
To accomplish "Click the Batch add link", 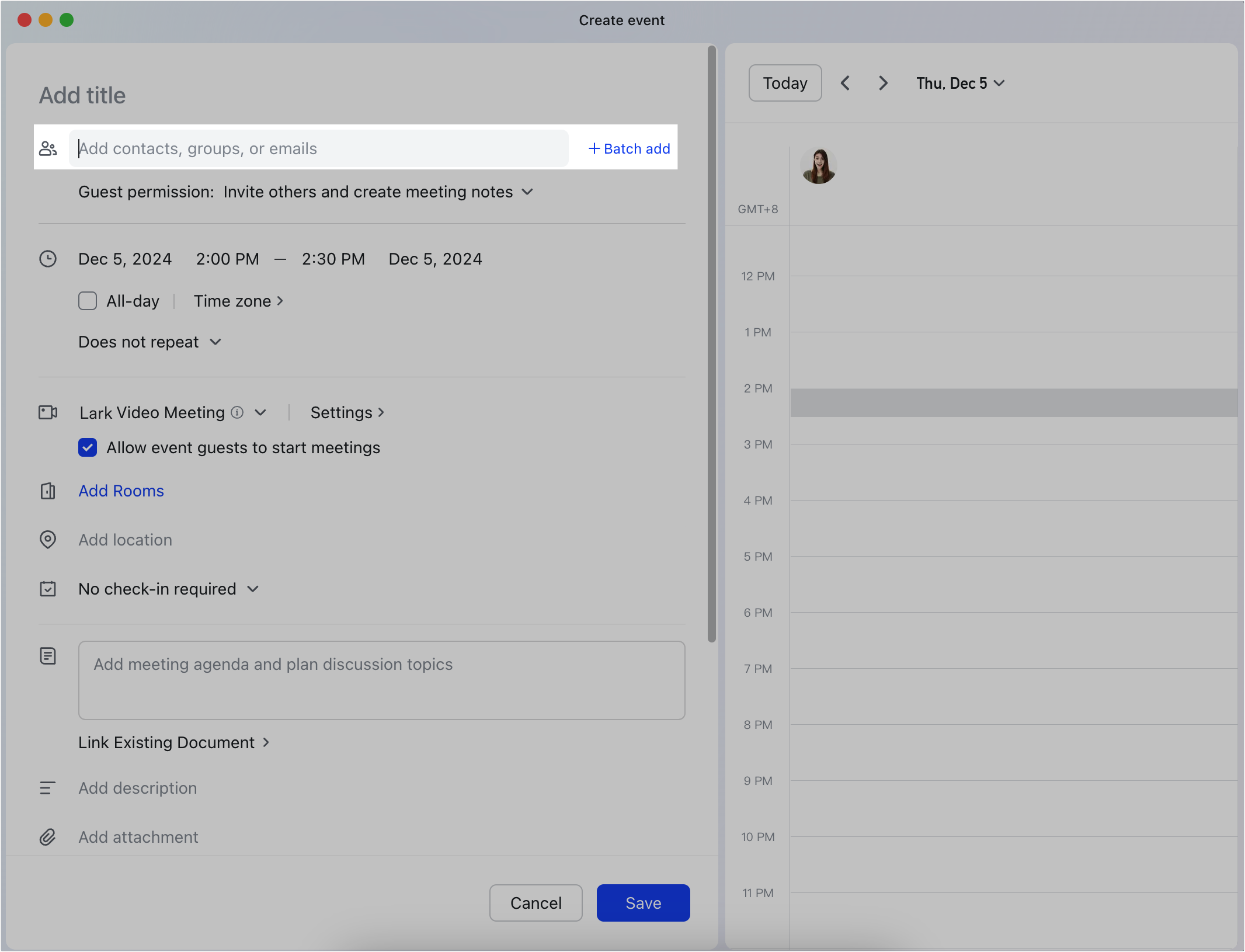I will (628, 148).
